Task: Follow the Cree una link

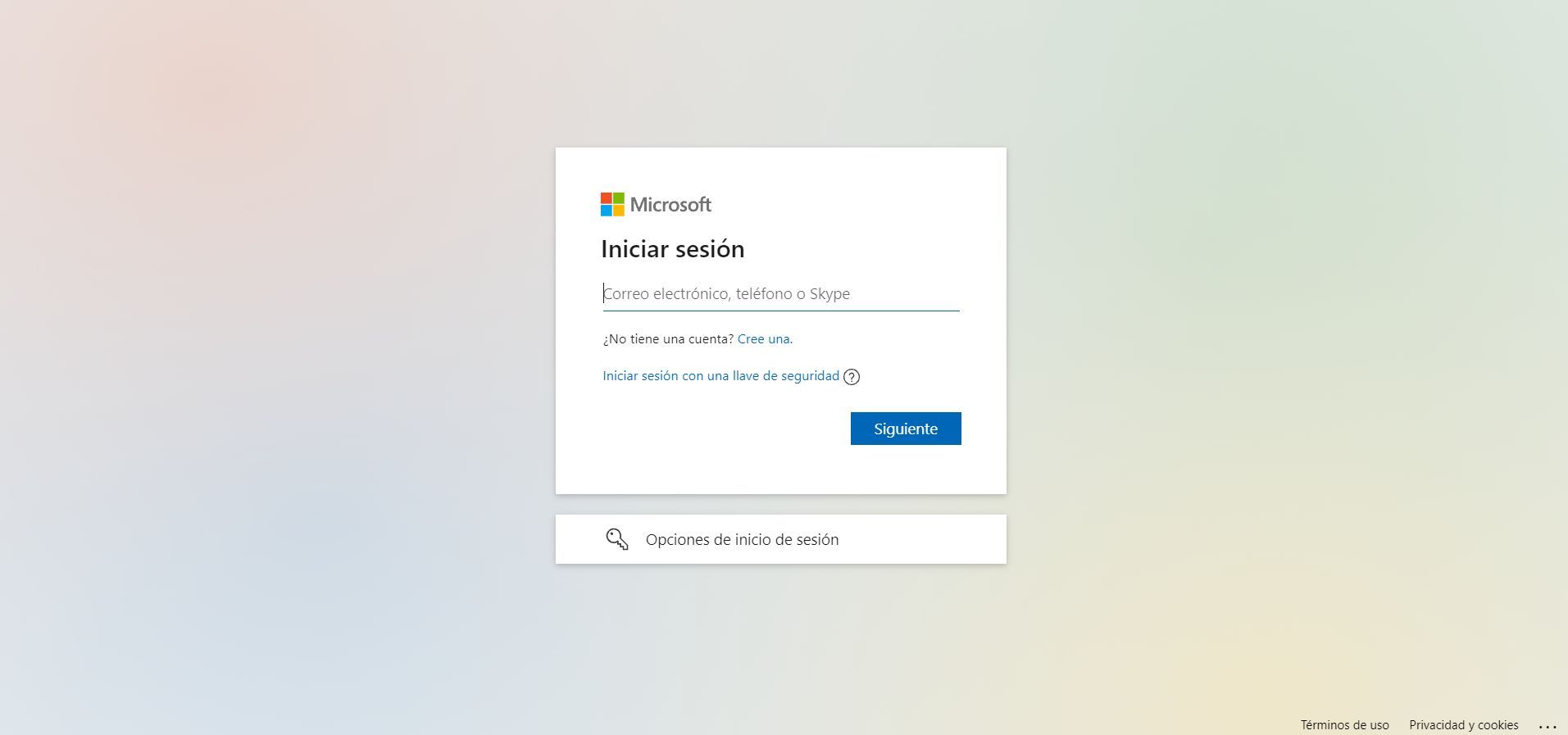Action: [x=765, y=339]
